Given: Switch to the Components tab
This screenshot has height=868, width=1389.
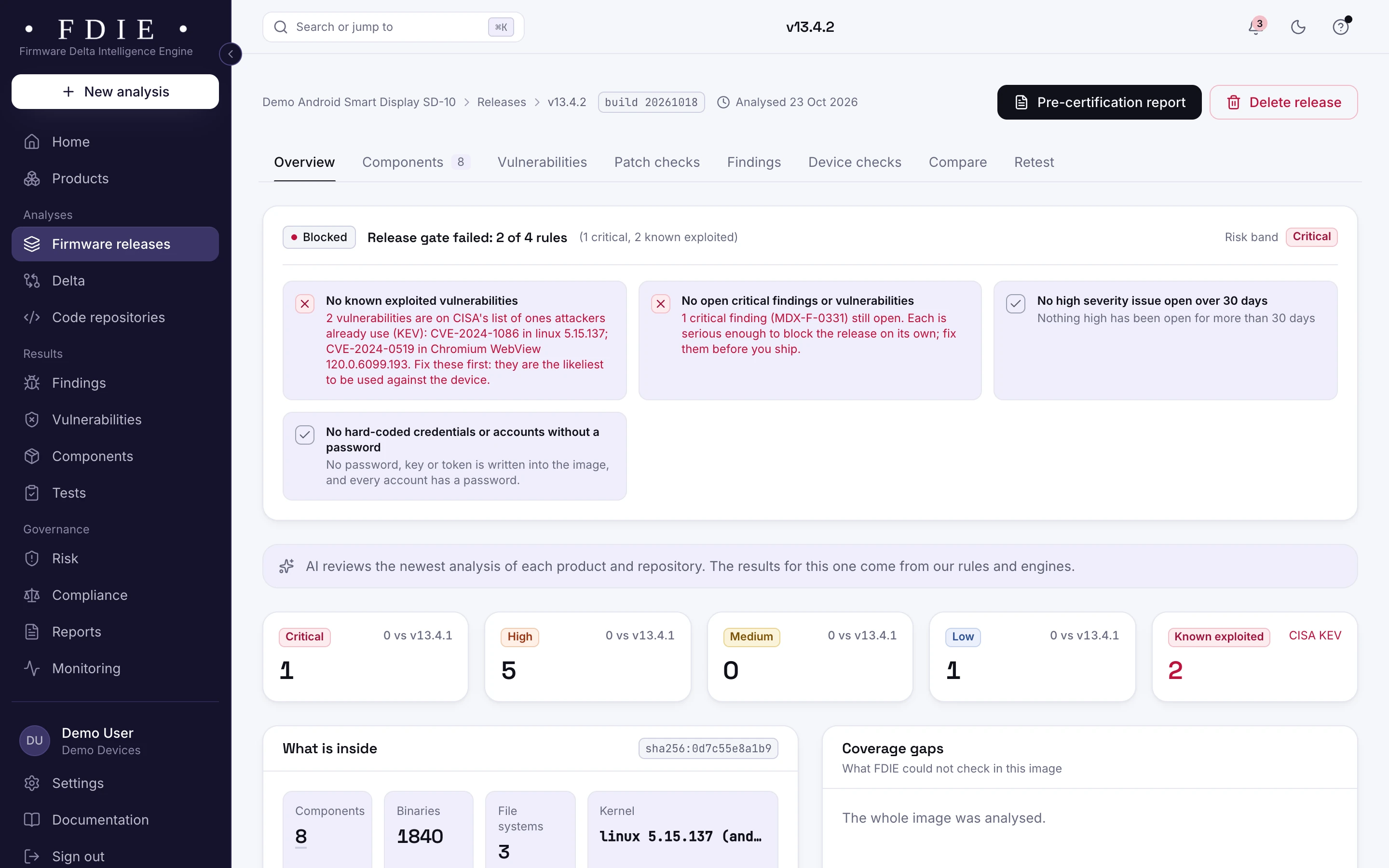Looking at the screenshot, I should [x=416, y=163].
